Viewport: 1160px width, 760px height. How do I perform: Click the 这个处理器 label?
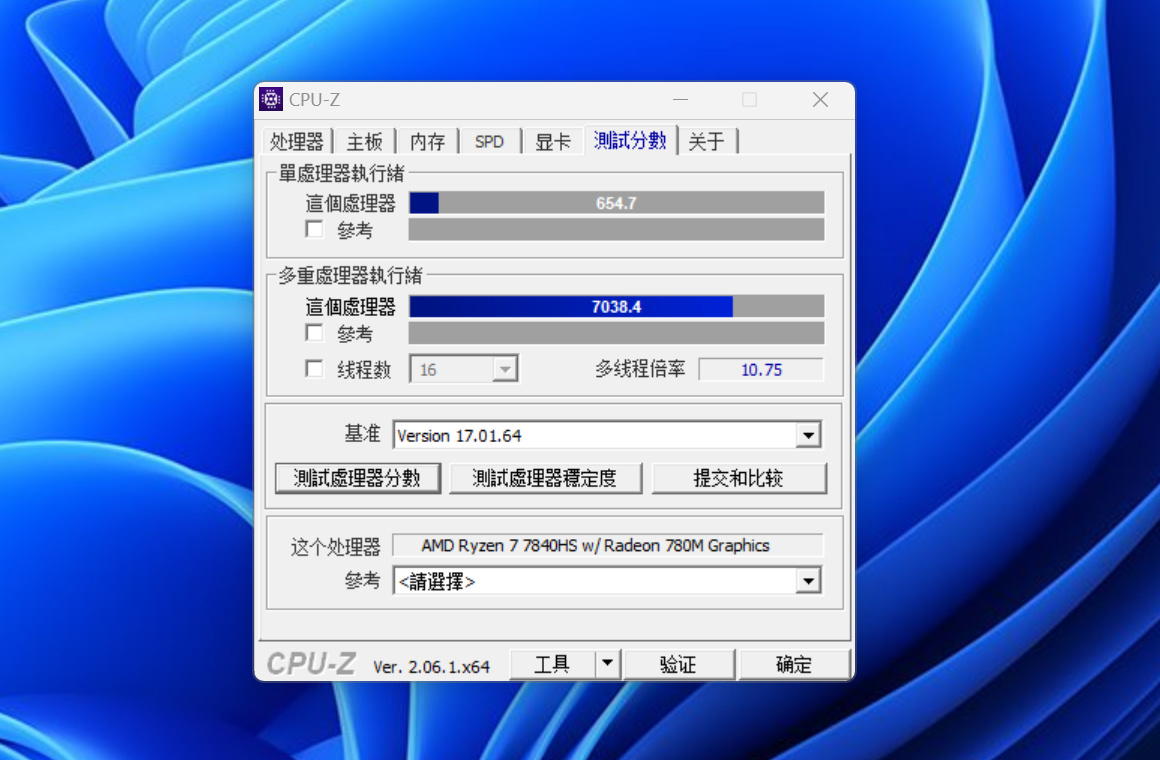pos(335,547)
